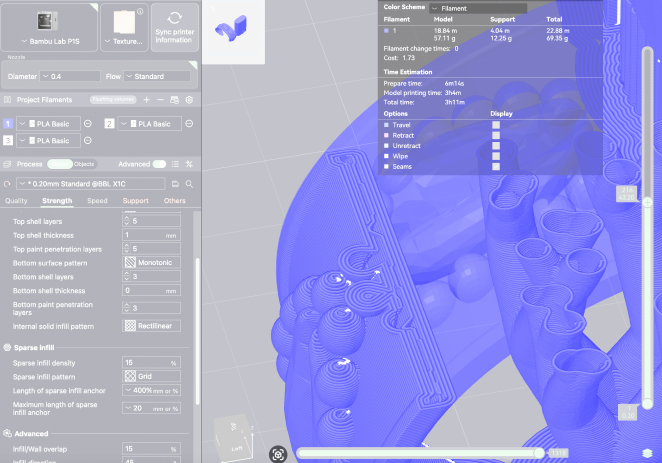Open Sparse infill pattern Grid dropdown
The image size is (662, 463).
[x=150, y=375]
